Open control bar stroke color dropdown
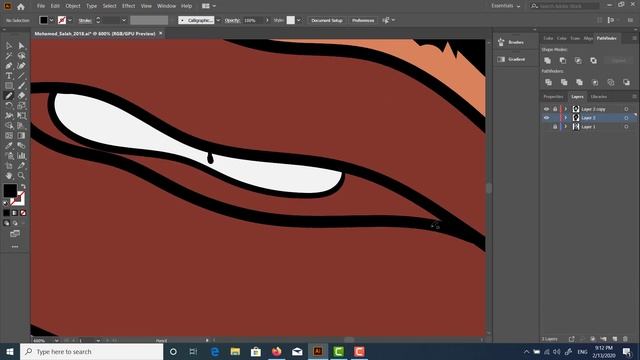This screenshot has width=640, height=360. (70, 20)
